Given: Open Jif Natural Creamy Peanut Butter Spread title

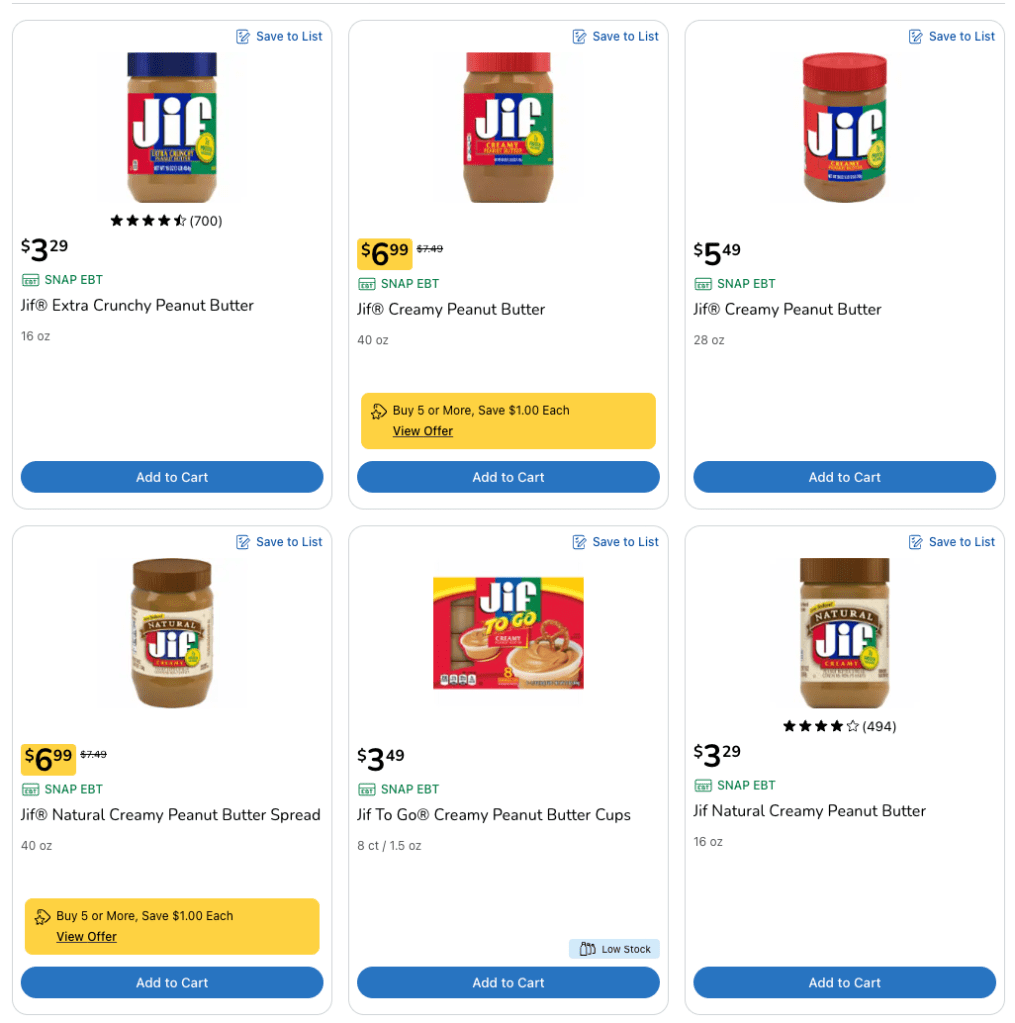Looking at the screenshot, I should [171, 815].
